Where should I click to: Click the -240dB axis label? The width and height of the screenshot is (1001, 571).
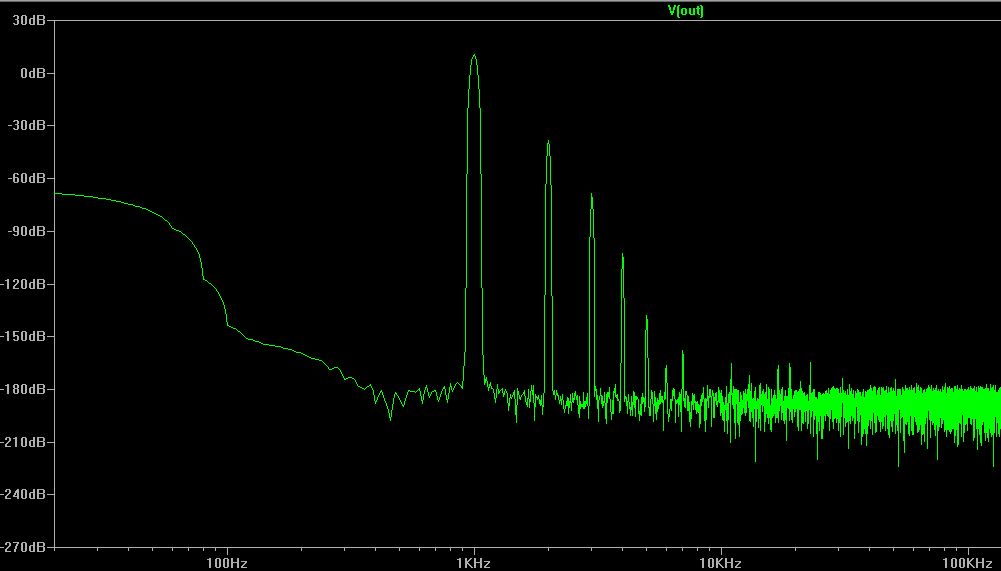click(x=24, y=494)
